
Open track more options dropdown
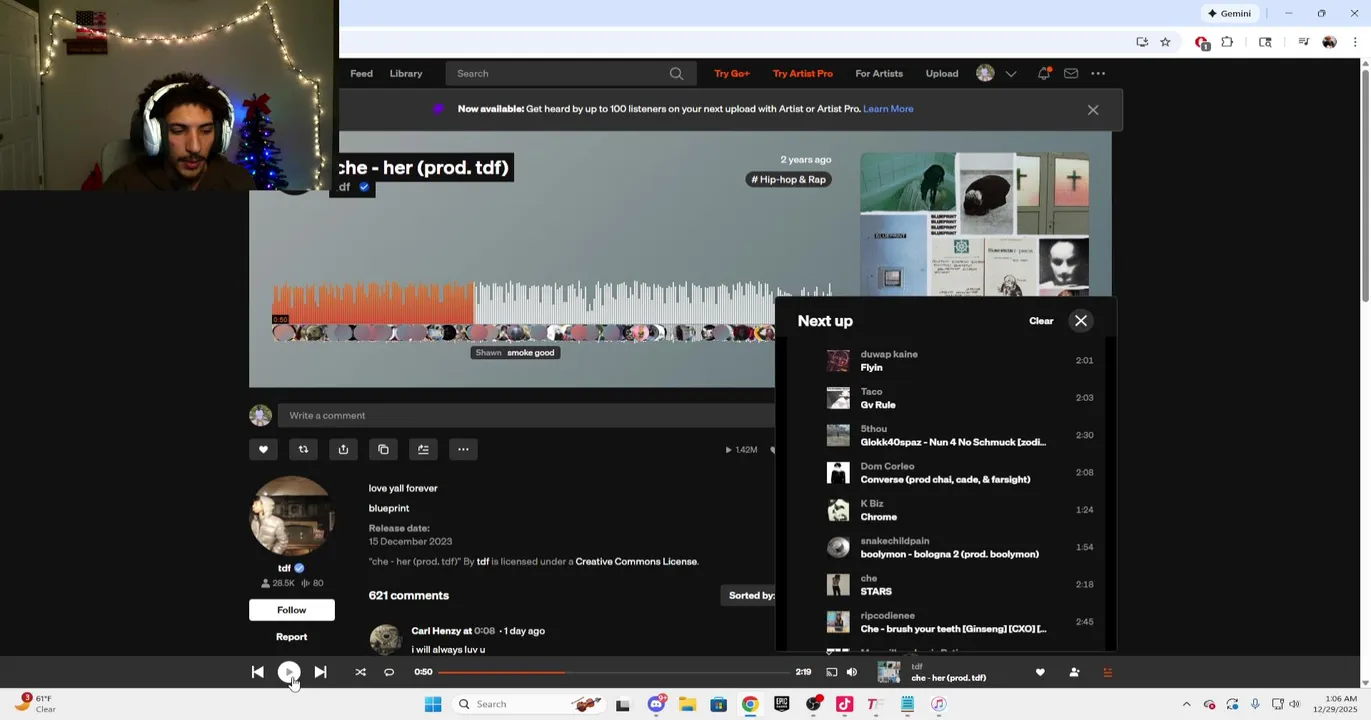[463, 450]
